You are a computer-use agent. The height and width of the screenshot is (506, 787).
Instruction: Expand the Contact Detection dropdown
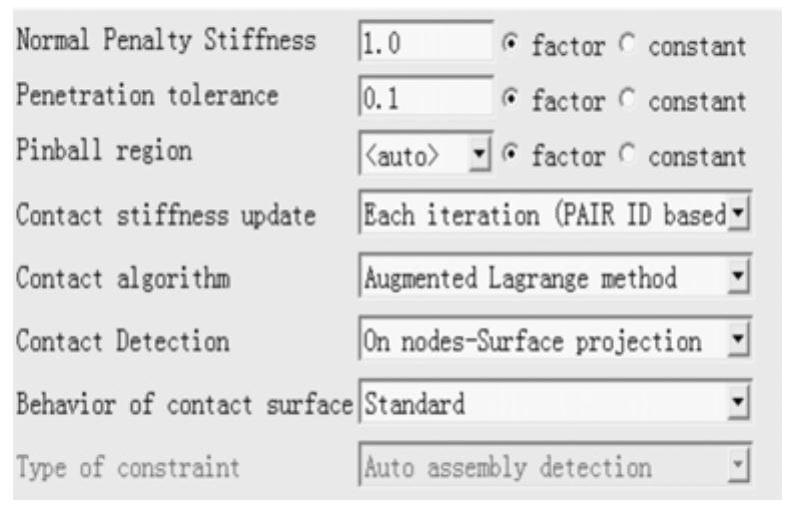pyautogui.click(x=740, y=342)
